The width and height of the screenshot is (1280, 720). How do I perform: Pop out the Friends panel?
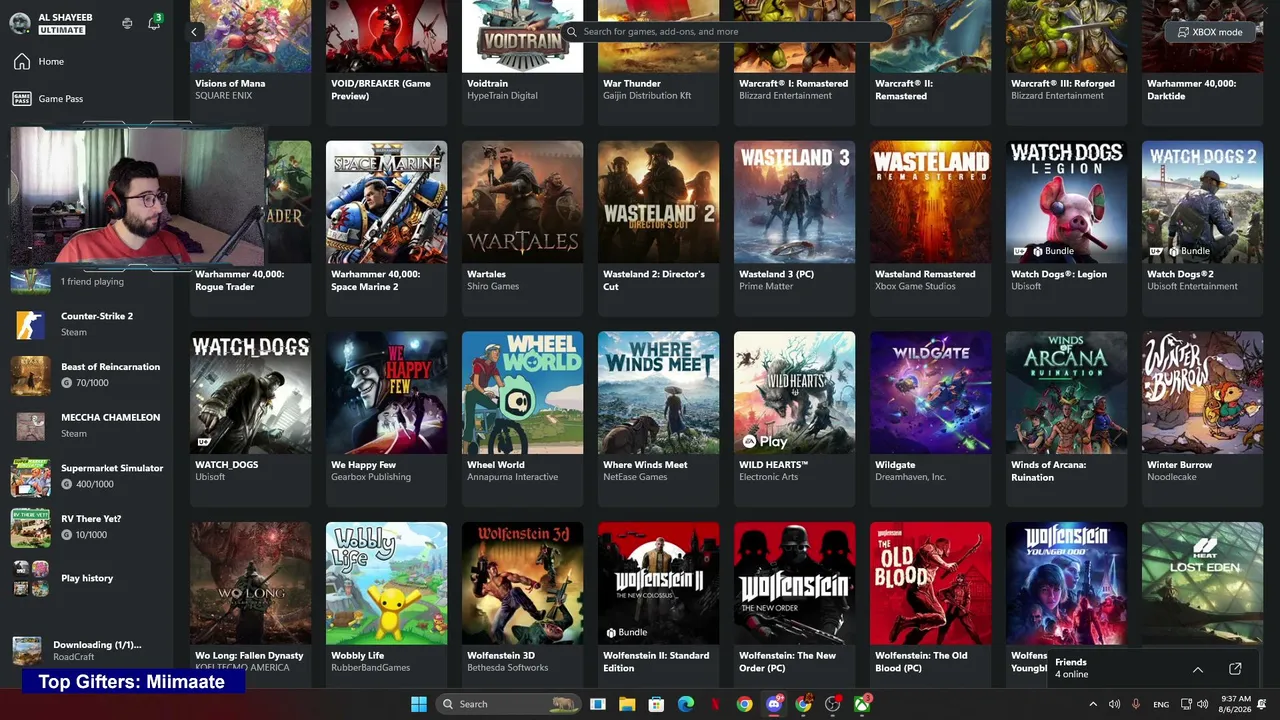(1235, 669)
